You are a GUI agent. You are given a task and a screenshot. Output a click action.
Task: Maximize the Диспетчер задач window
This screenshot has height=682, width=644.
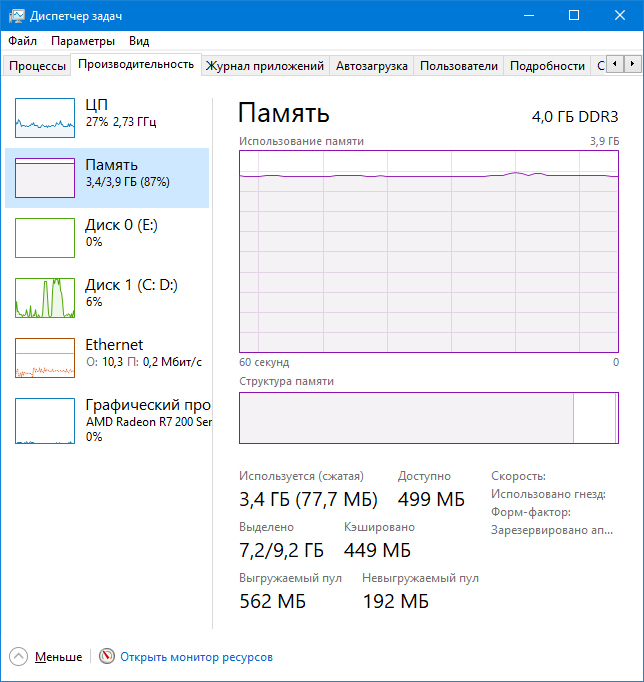pyautogui.click(x=574, y=16)
